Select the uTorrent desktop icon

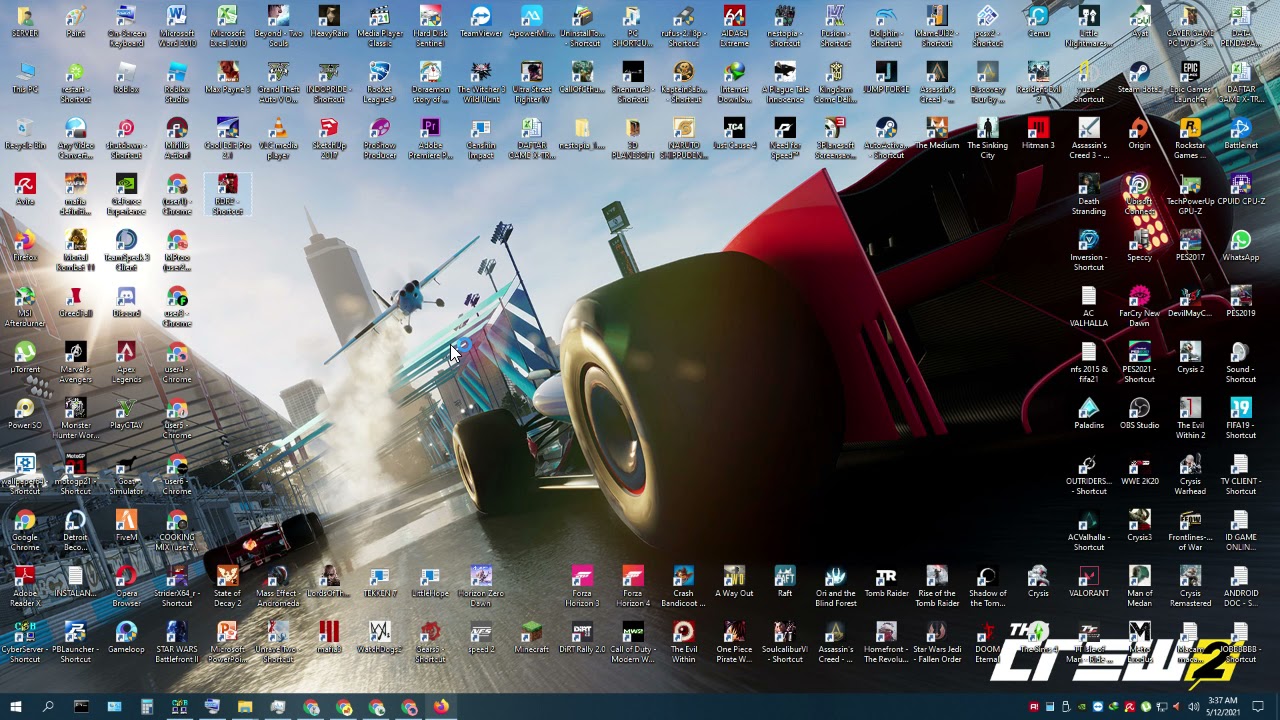click(x=25, y=359)
